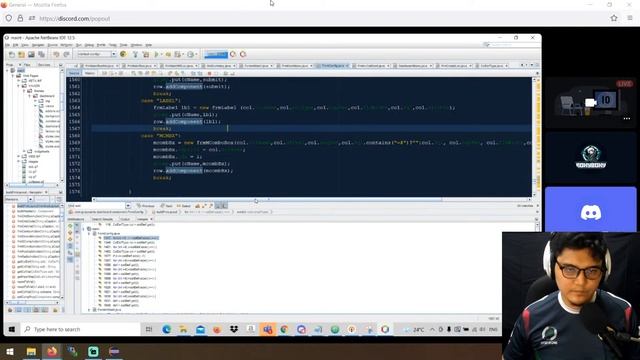Click the Debug Project icon
The width and height of the screenshot is (640, 360).
click(x=168, y=54)
